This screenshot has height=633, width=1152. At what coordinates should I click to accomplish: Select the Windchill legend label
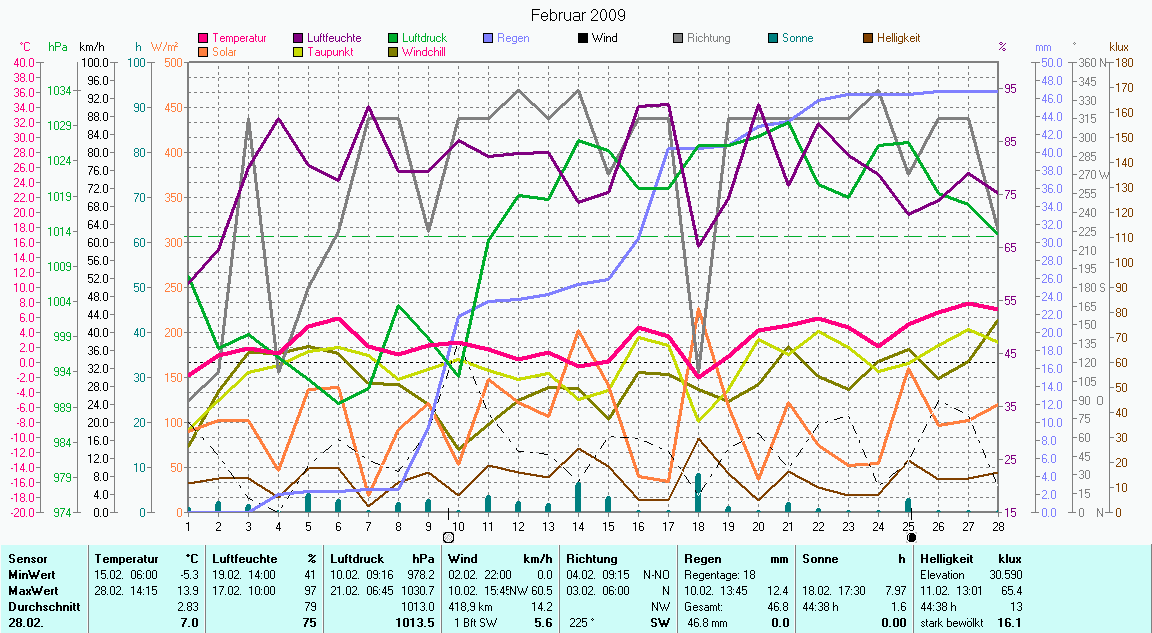click(x=423, y=51)
